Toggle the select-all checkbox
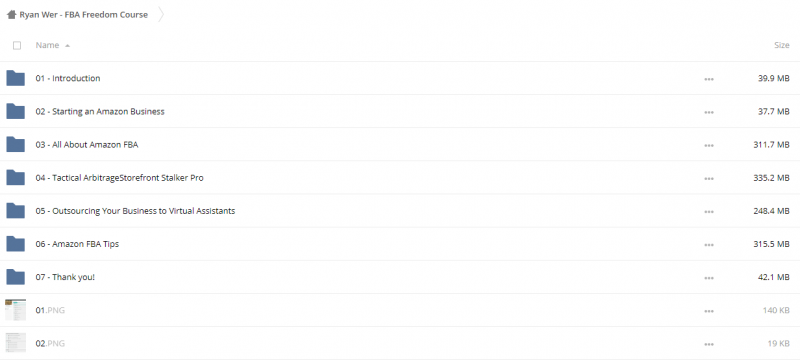The height and width of the screenshot is (360, 800). (17, 45)
